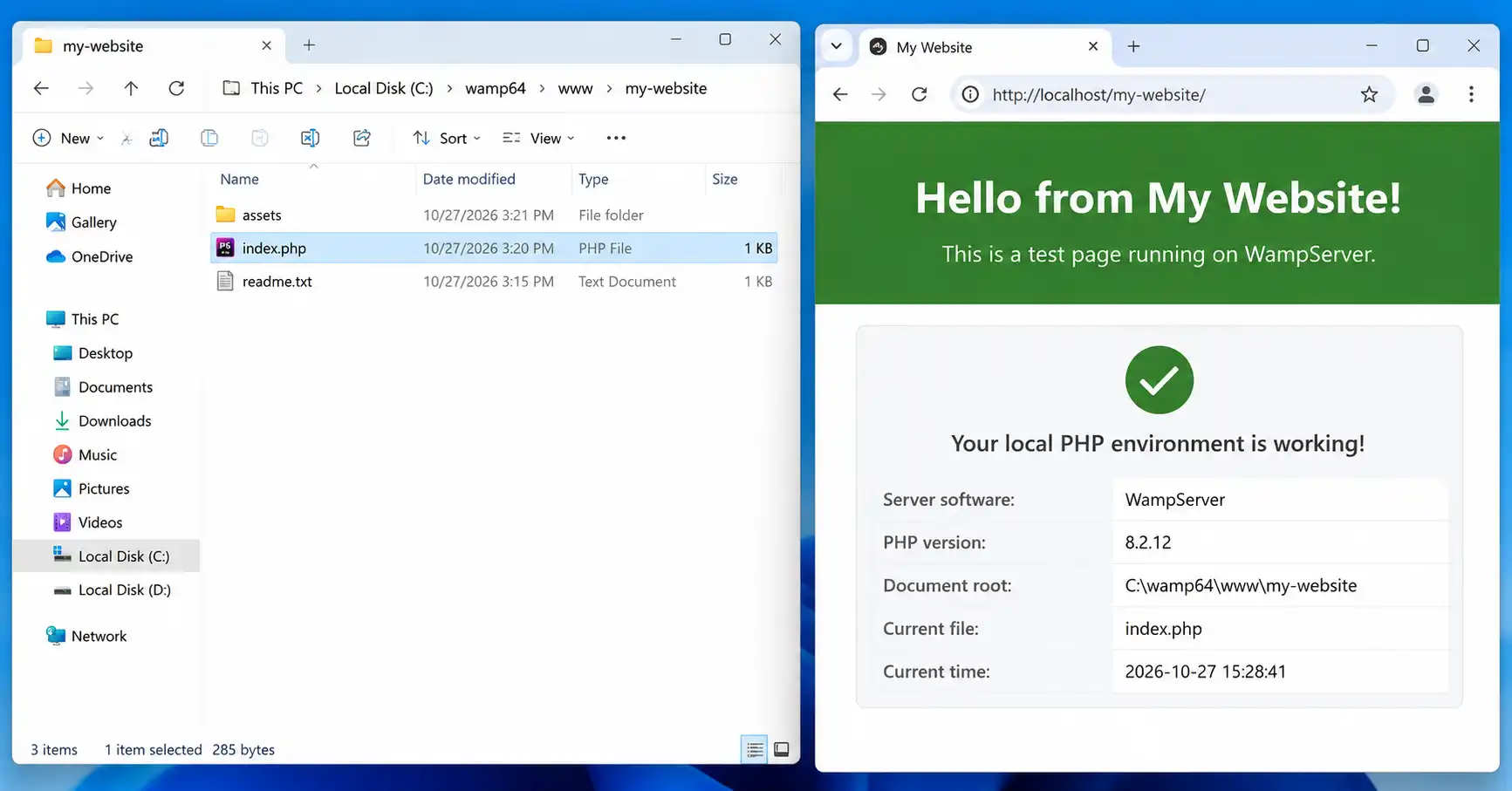The width and height of the screenshot is (1512, 791).
Task: Click wamp64 in the breadcrumb path
Action: coord(496,88)
